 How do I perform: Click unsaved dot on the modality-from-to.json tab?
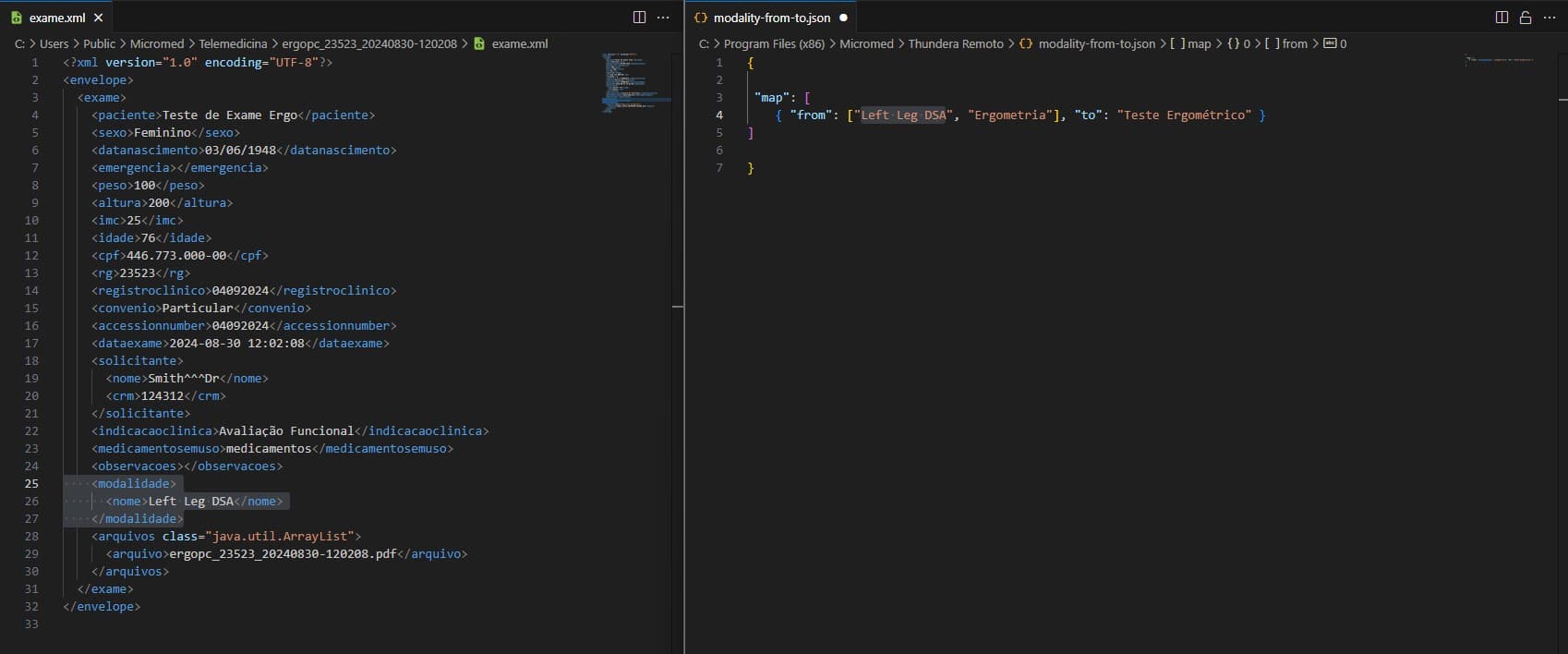843,18
